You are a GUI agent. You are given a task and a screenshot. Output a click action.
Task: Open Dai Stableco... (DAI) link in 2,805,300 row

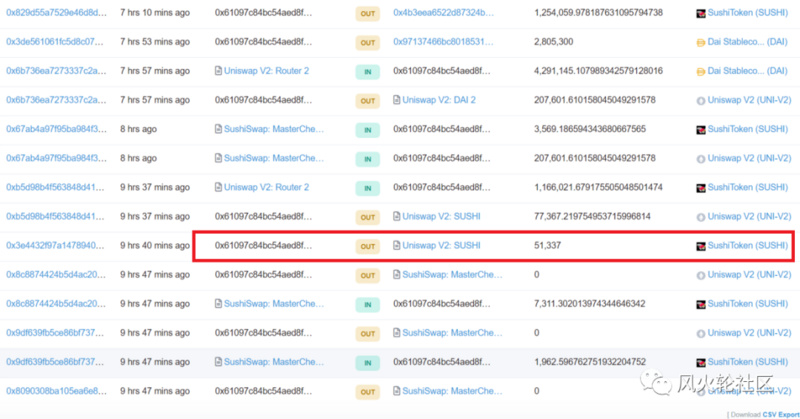click(x=747, y=42)
